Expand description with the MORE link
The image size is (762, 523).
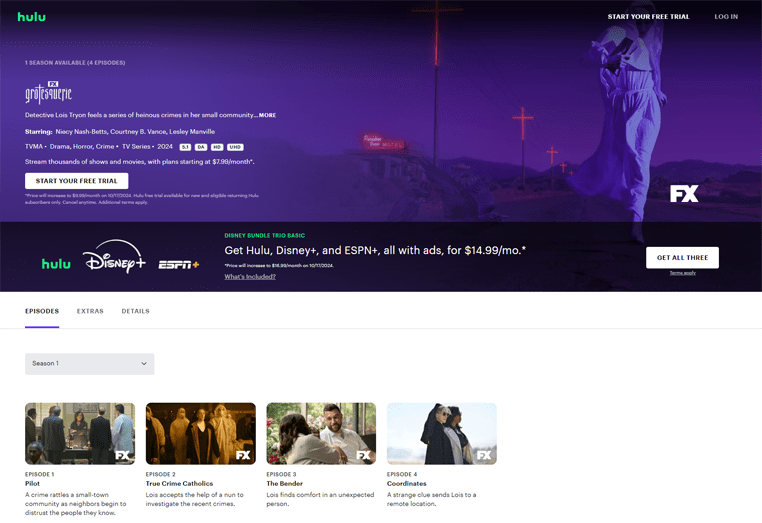267,115
